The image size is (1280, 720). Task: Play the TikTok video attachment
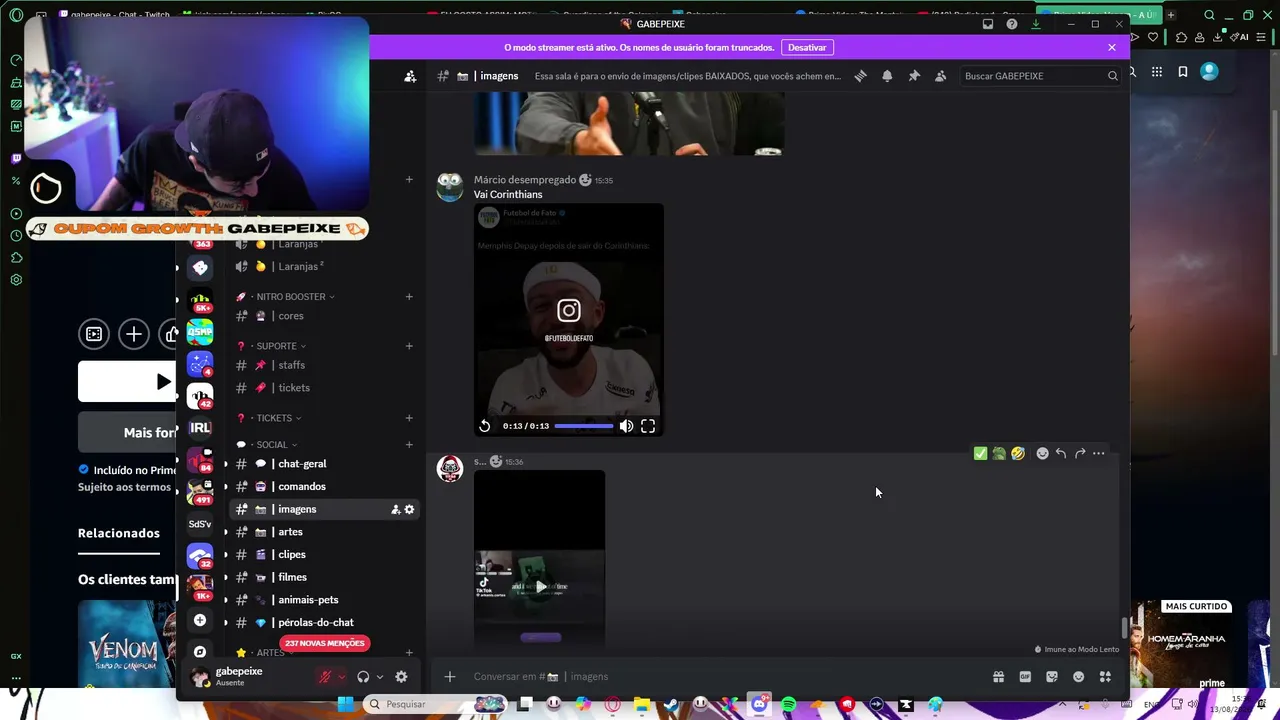click(540, 587)
